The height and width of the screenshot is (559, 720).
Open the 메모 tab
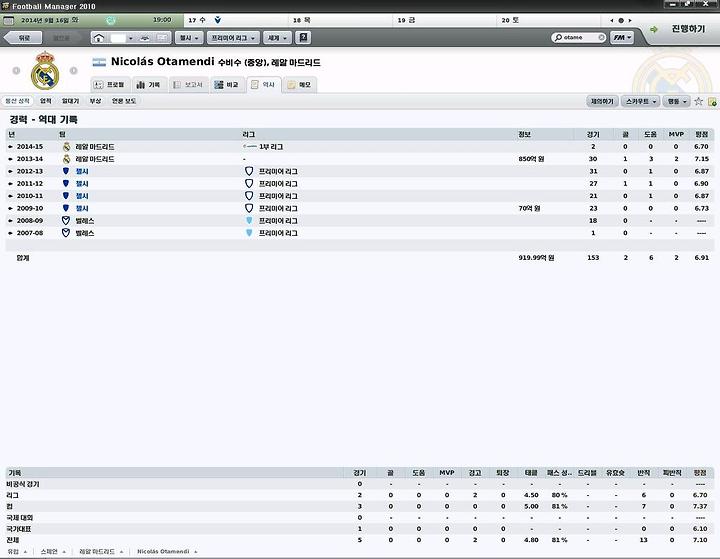click(299, 85)
